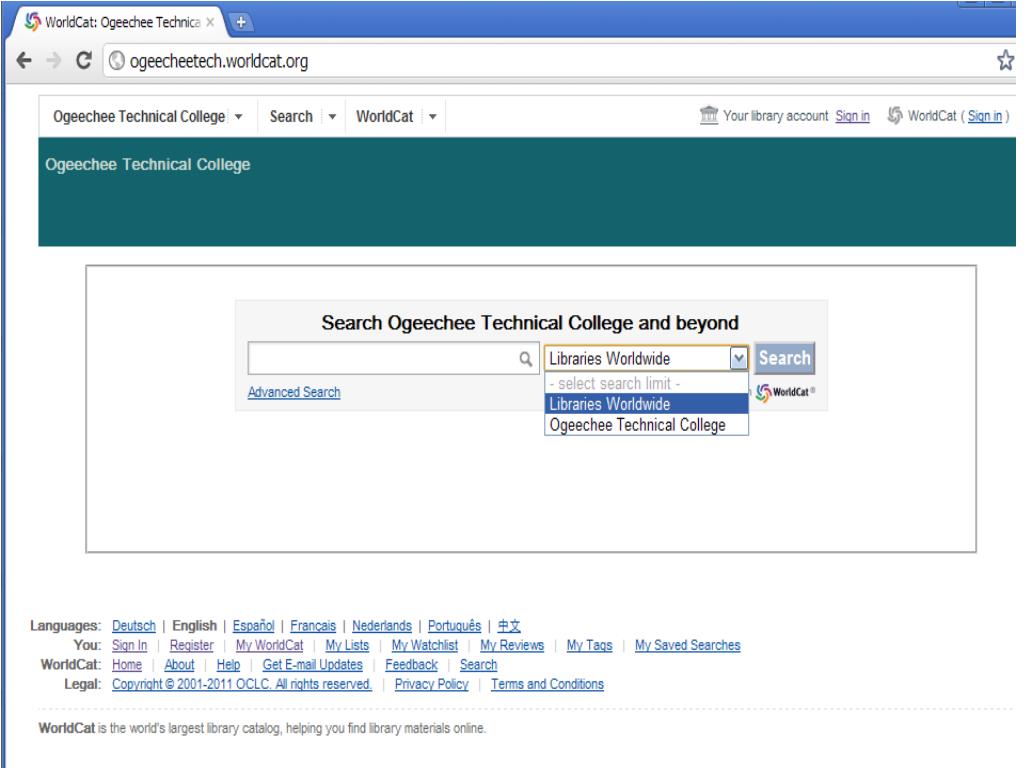Click the Ogeechee Technical College banner title
The image size is (1024, 768).
tap(148, 165)
